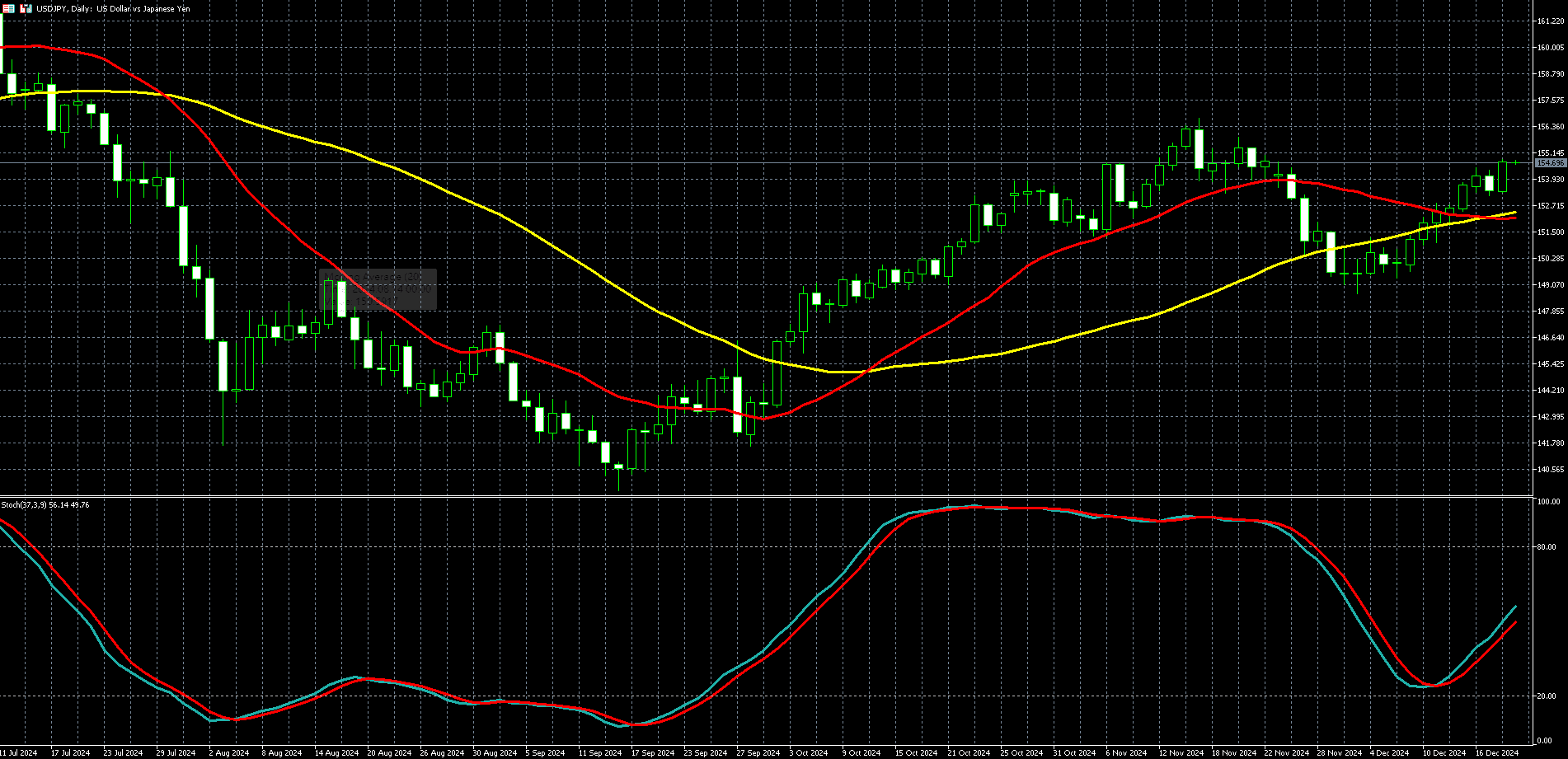Click the 161.220 price scale label
Image resolution: width=1568 pixels, height=759 pixels.
click(x=1550, y=21)
